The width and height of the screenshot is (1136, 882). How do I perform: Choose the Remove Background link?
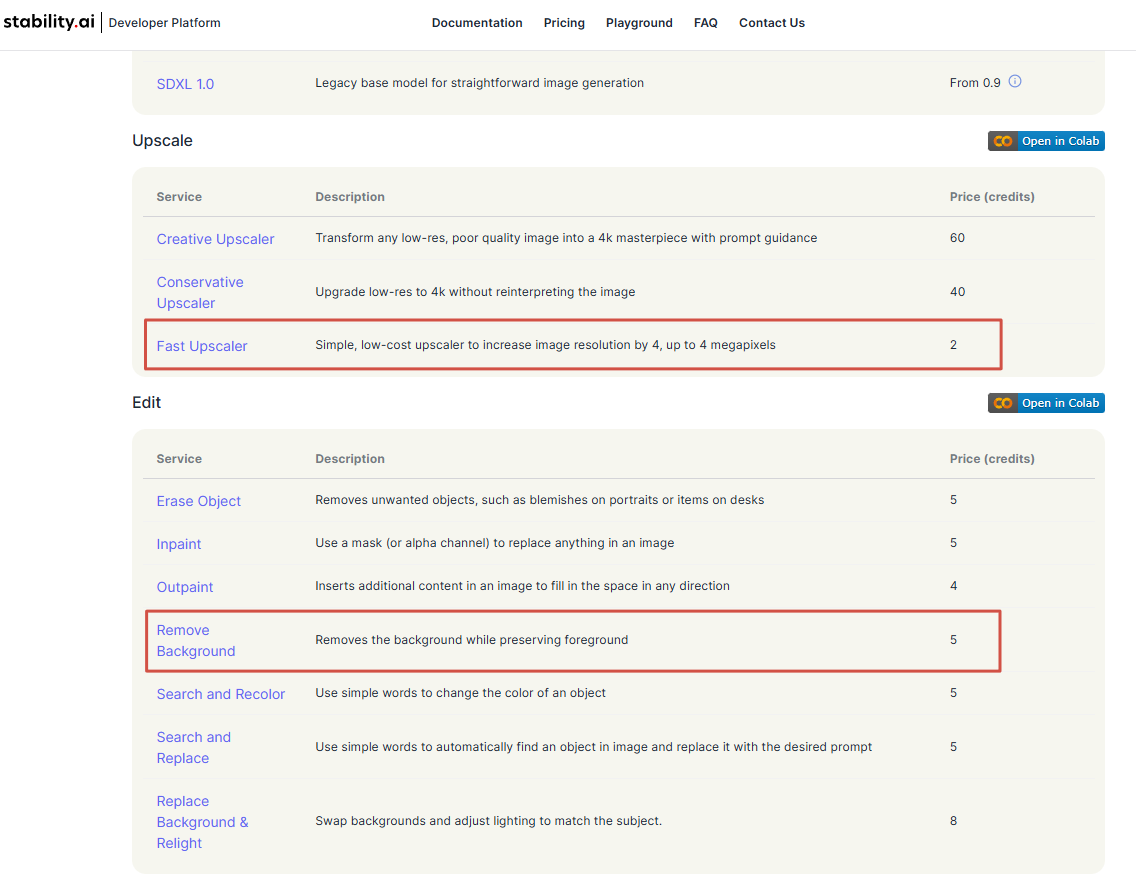pyautogui.click(x=195, y=640)
